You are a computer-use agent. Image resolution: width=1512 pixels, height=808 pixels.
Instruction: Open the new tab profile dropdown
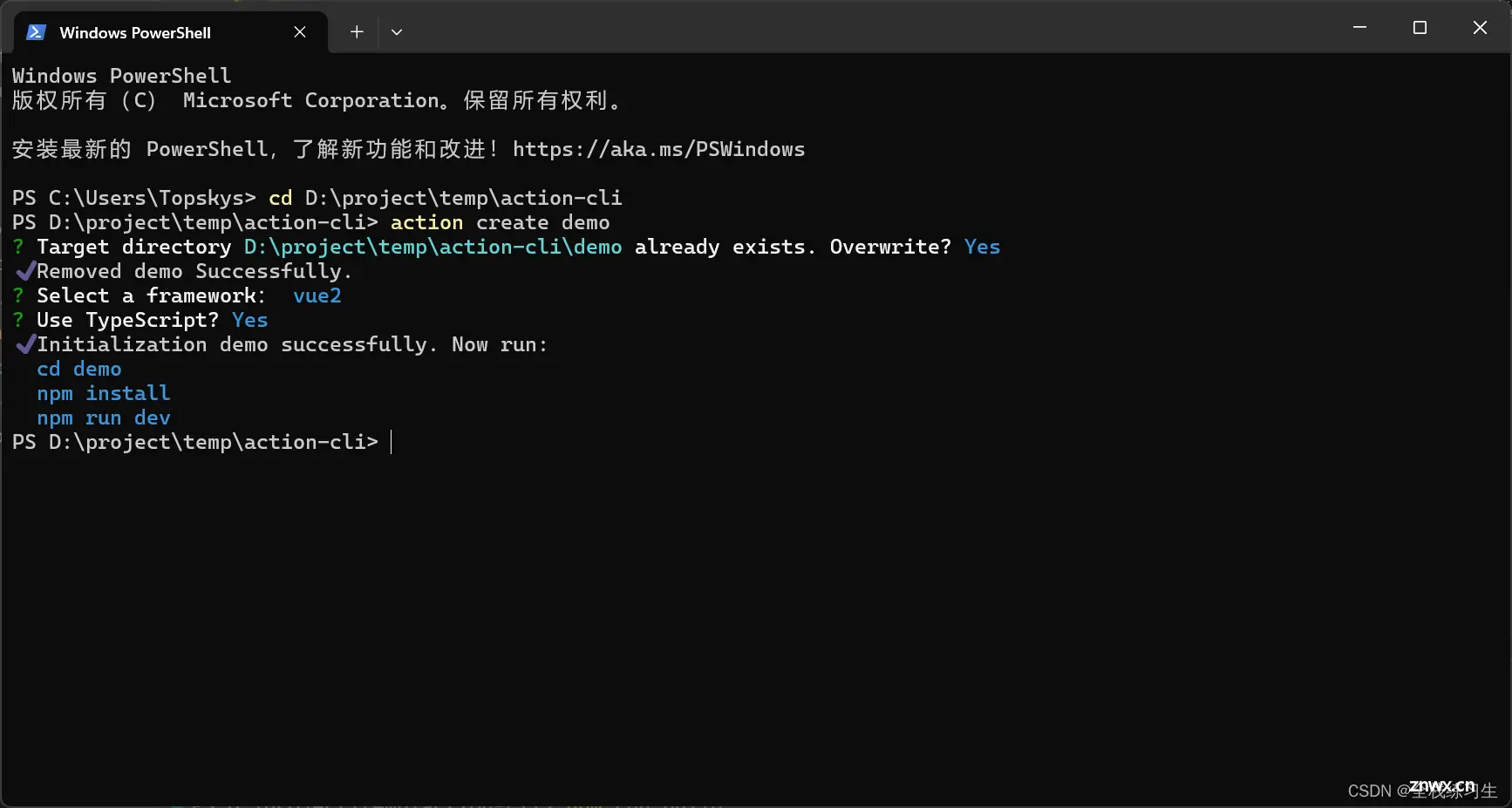[x=397, y=32]
